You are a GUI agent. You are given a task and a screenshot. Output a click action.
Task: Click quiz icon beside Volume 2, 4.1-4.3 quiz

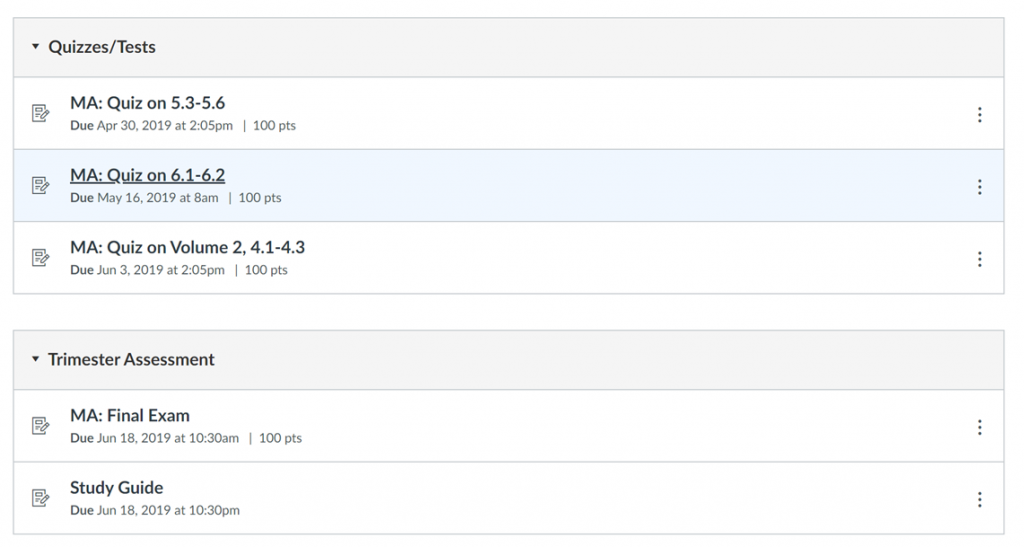[40, 257]
